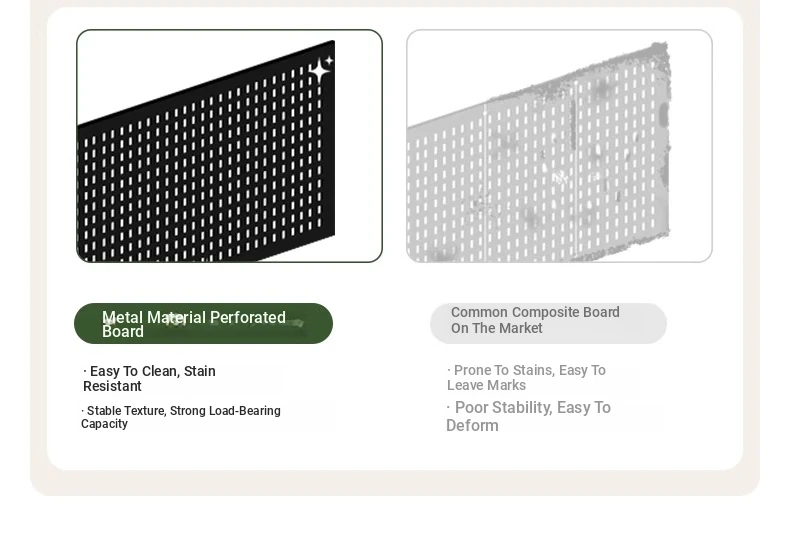
Task: Click the word Capacity below Stable Texture
Action: pyautogui.click(x=104, y=424)
